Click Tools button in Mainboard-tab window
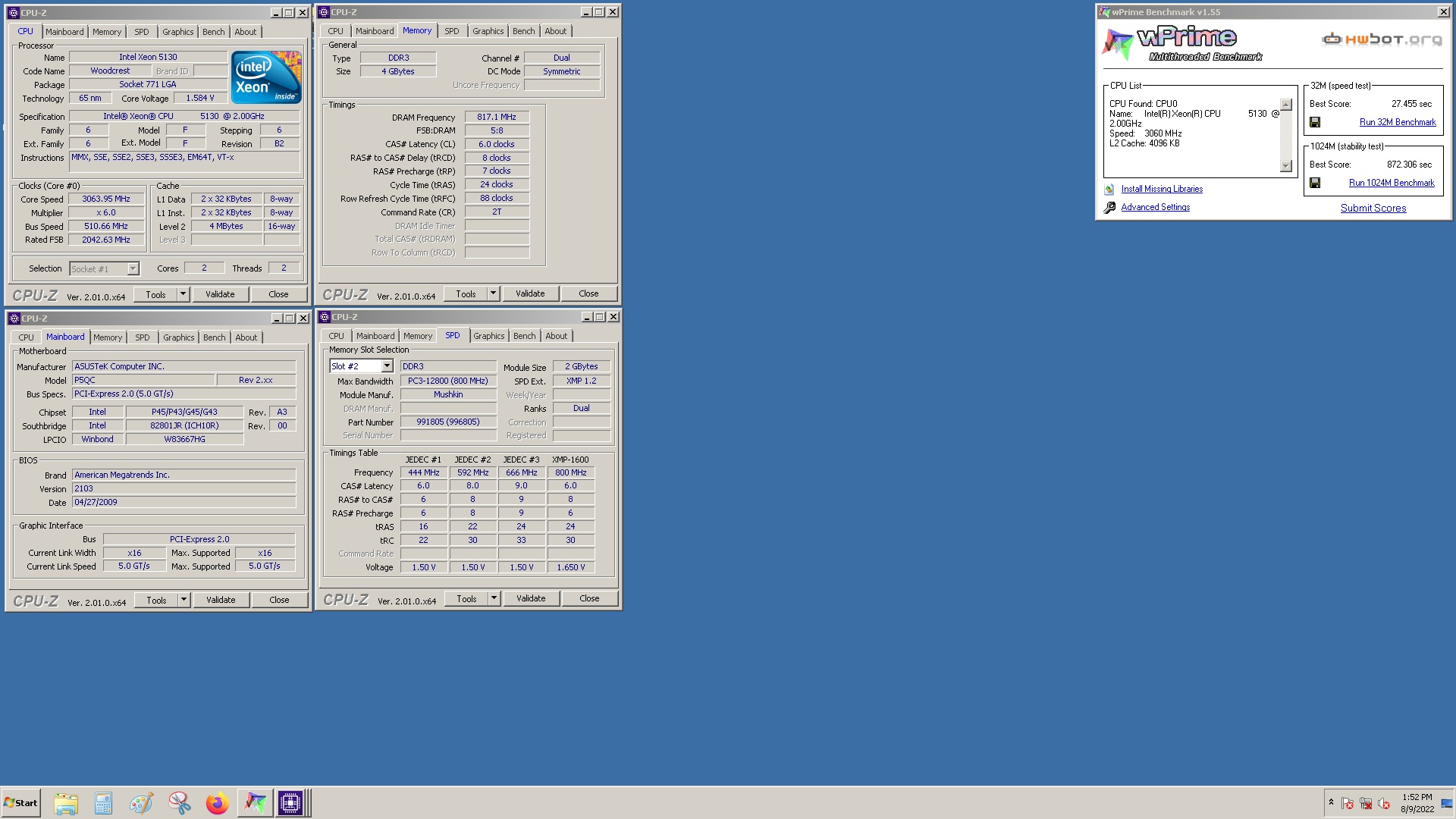The height and width of the screenshot is (819, 1456). point(156,600)
